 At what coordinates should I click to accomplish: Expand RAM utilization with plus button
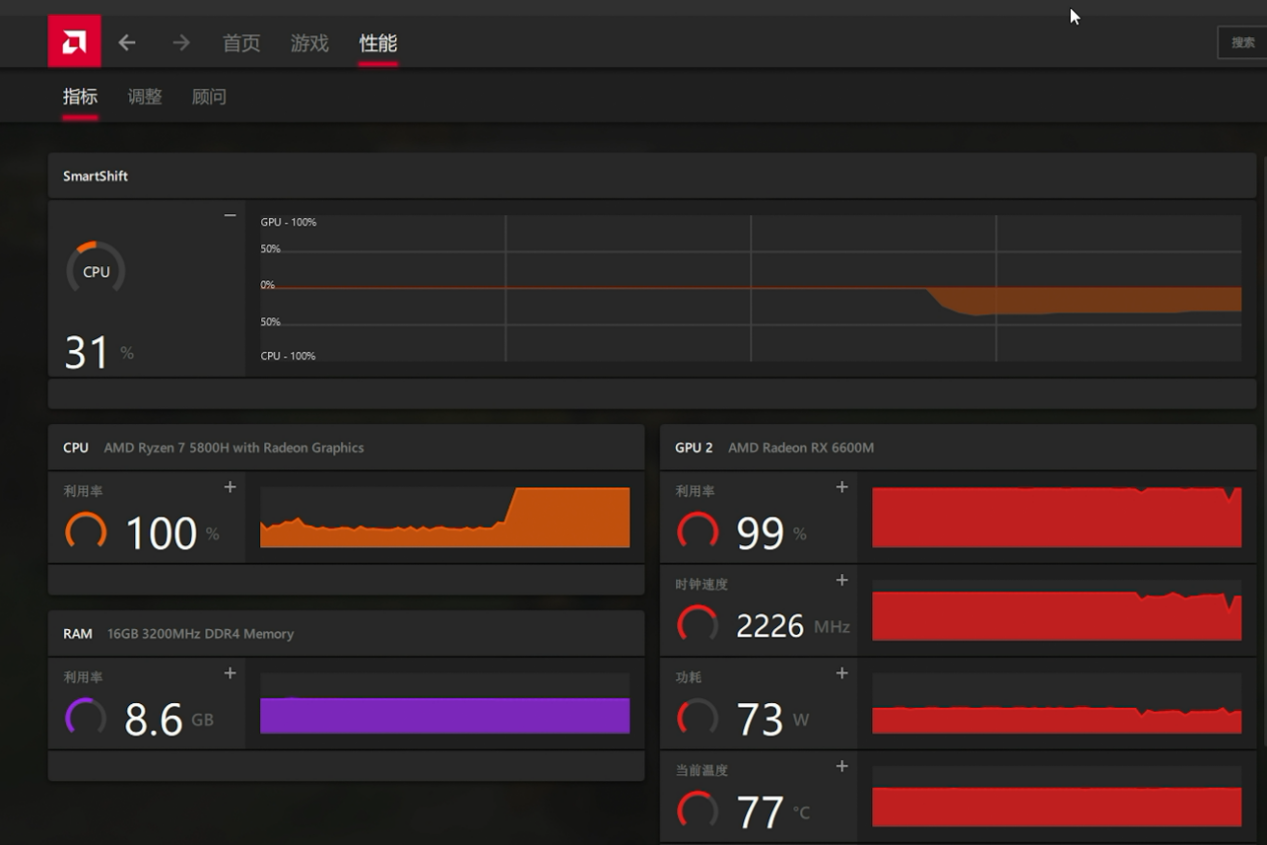[x=230, y=673]
